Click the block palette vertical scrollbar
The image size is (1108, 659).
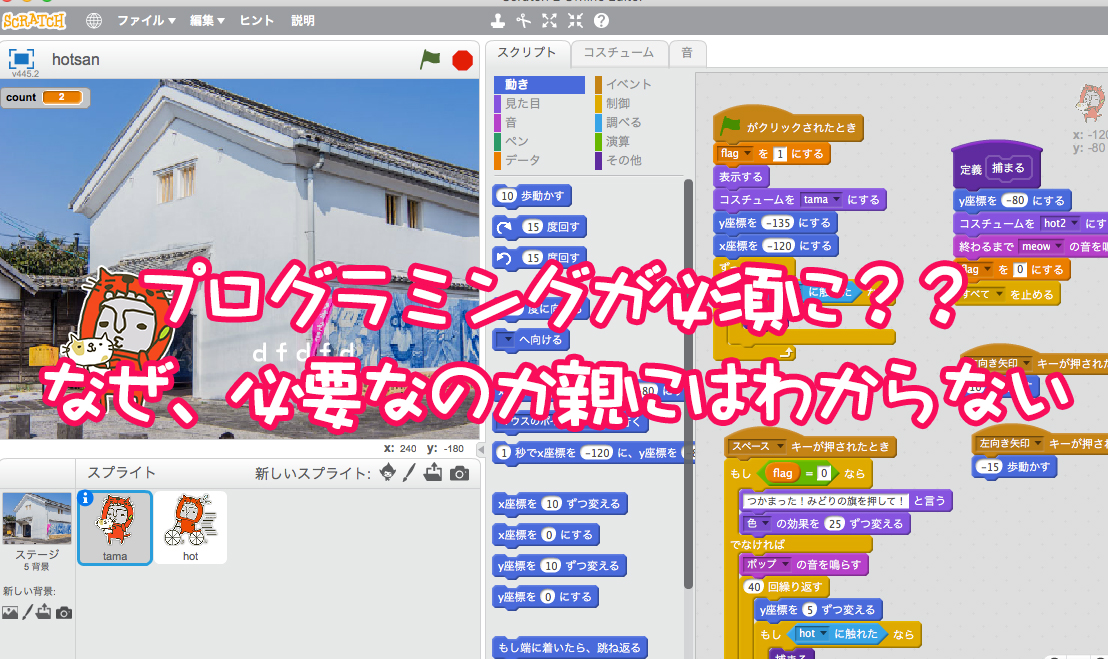point(687,380)
